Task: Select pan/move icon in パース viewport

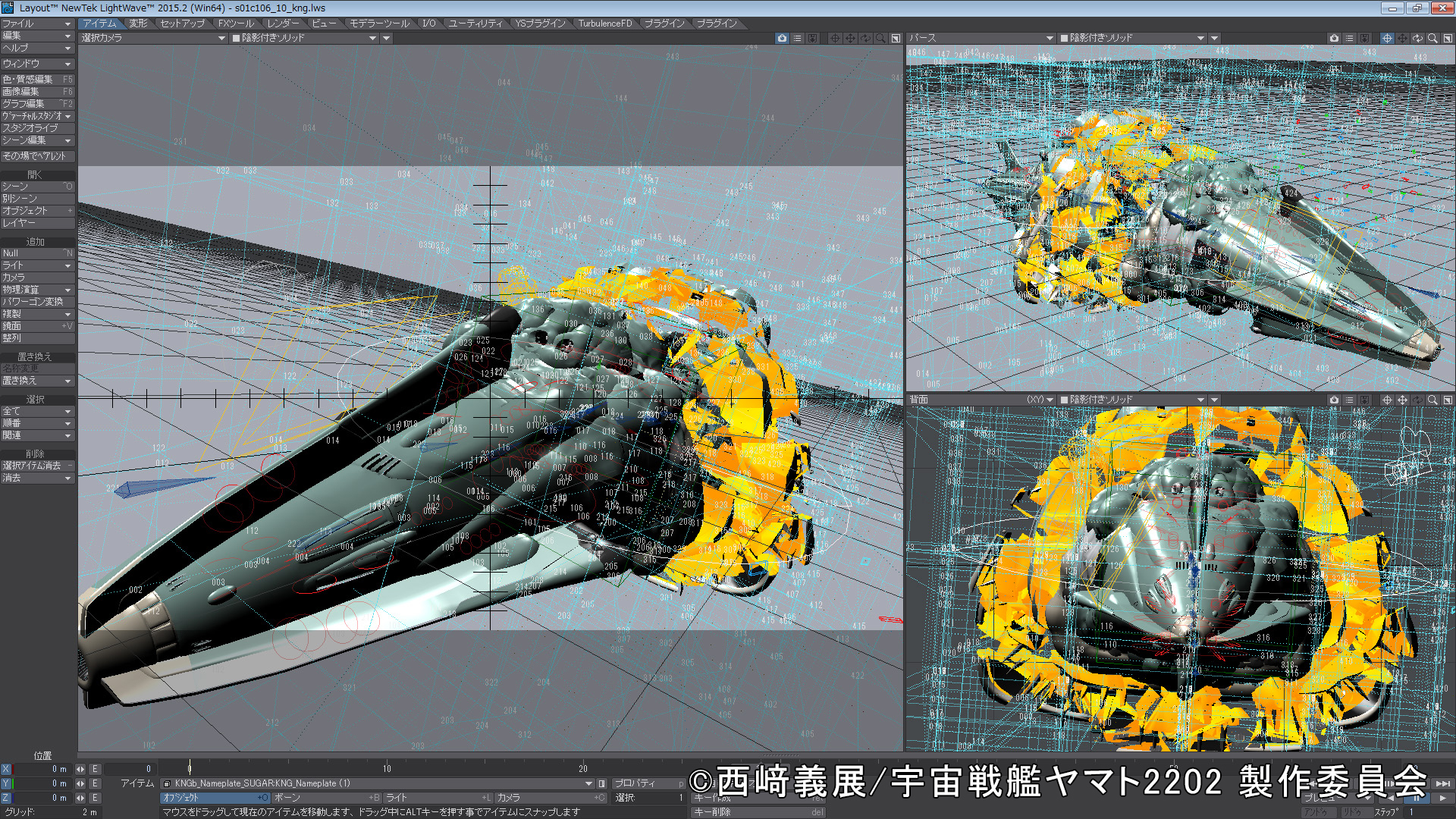Action: 1402,38
